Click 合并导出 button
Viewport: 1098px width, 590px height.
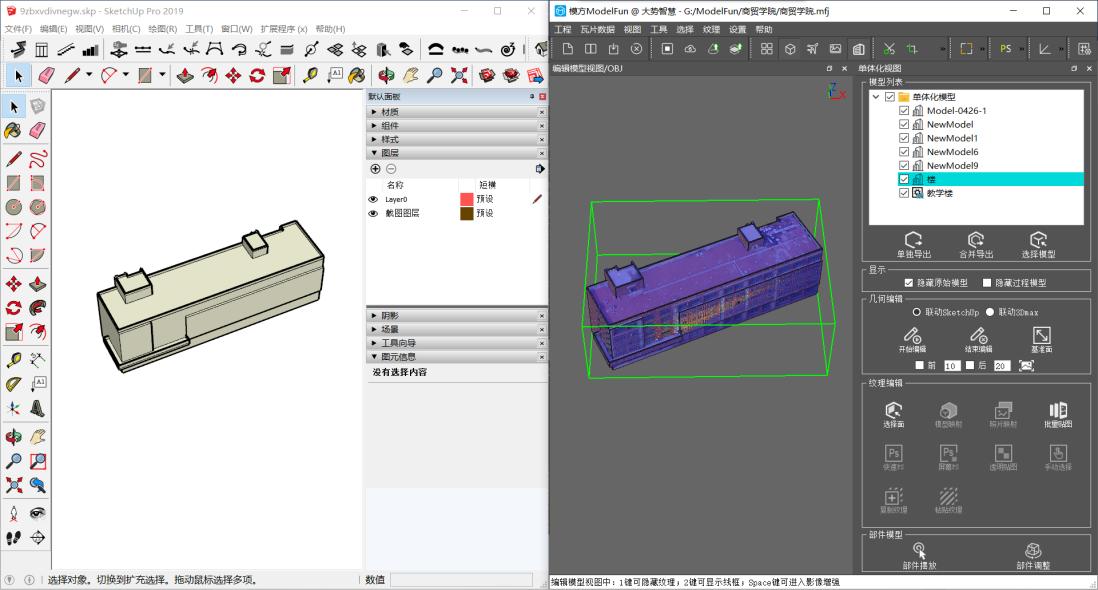tap(975, 245)
